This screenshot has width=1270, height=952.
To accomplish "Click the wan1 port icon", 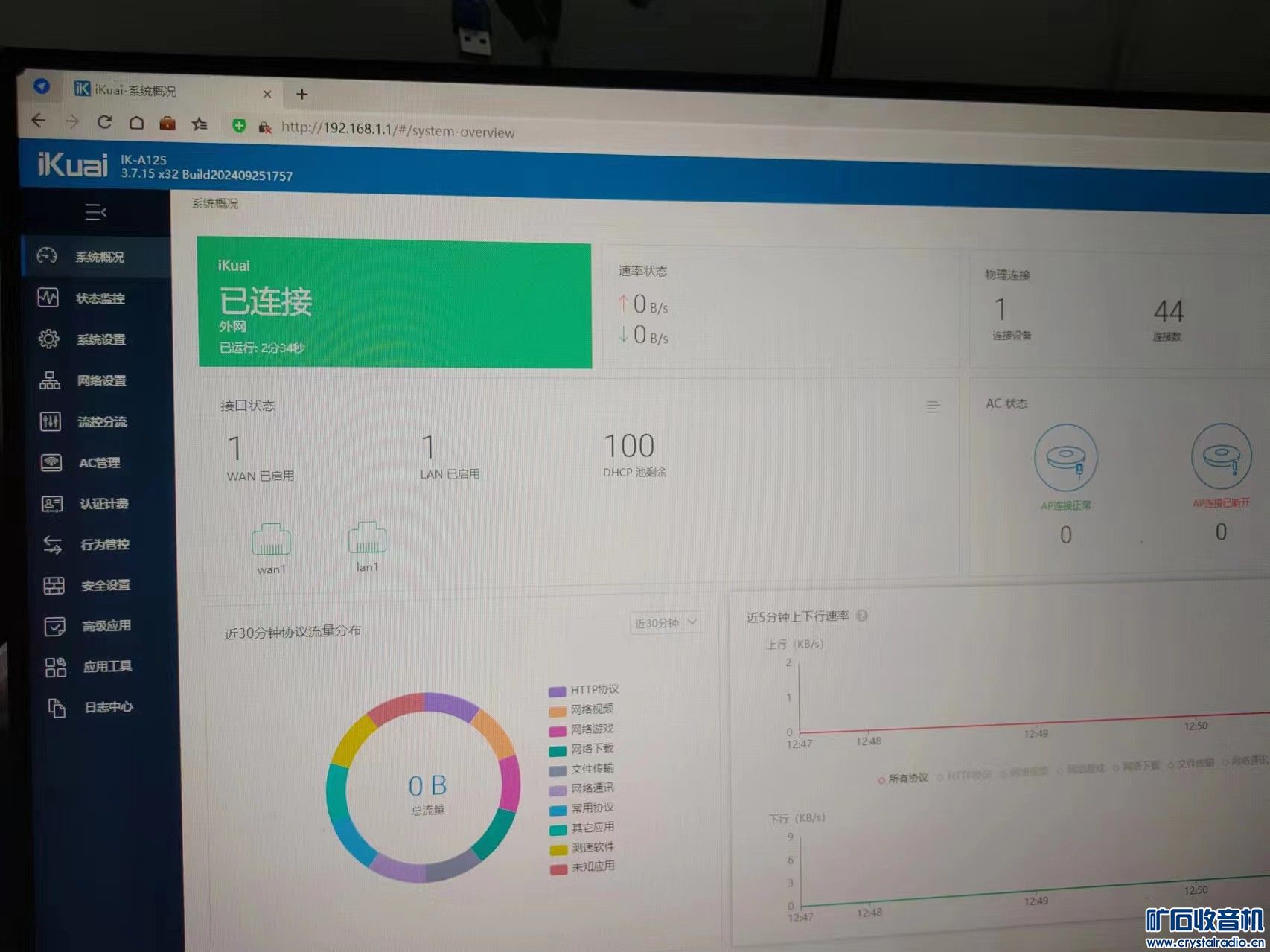I will click(x=271, y=540).
